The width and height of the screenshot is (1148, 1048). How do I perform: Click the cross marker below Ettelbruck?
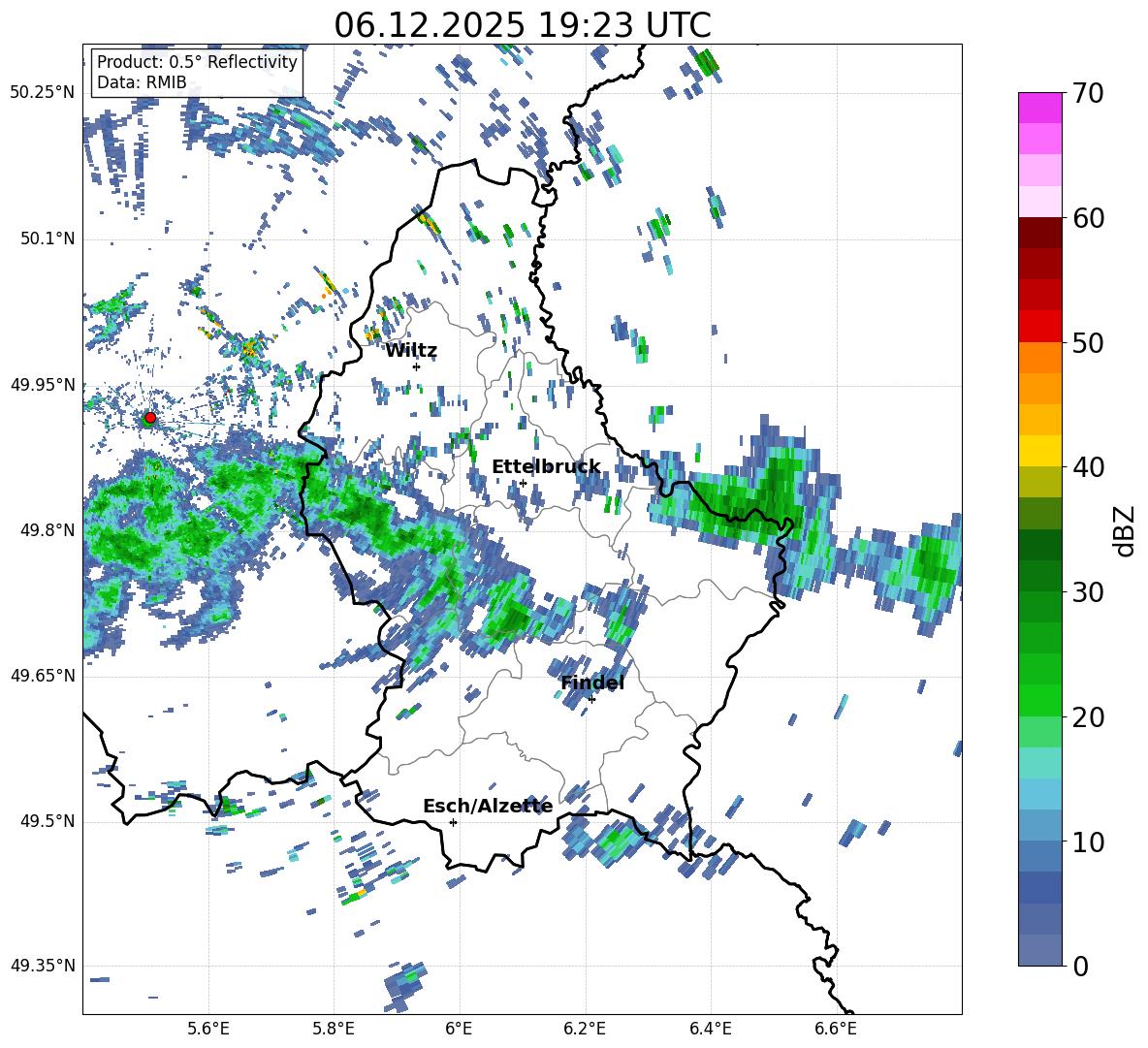pyautogui.click(x=523, y=483)
